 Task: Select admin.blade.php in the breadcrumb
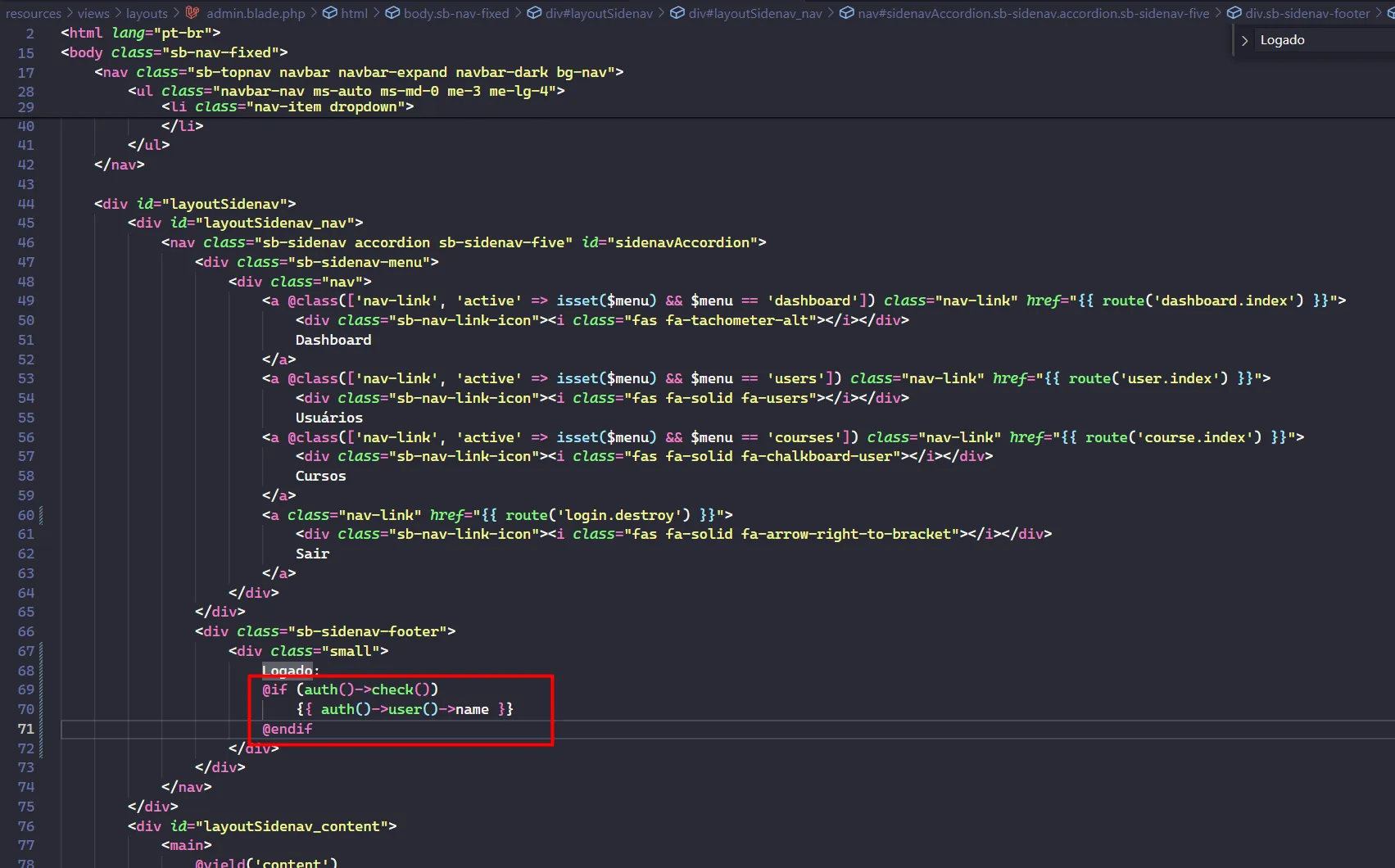pos(256,13)
